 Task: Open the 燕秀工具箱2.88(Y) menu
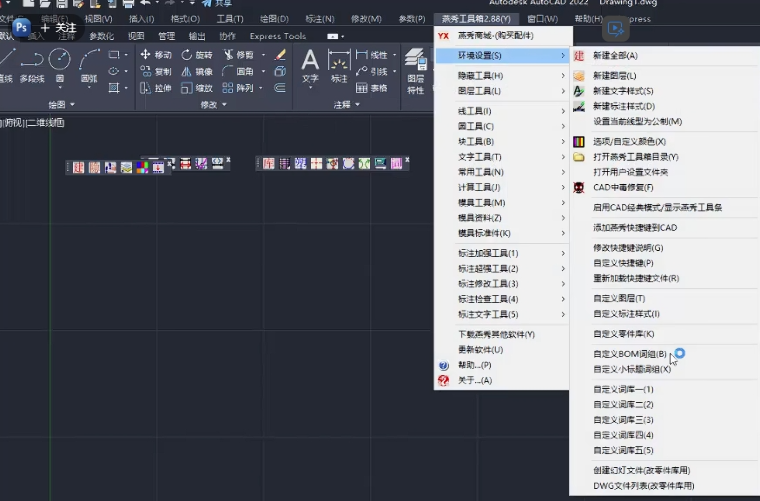475,18
